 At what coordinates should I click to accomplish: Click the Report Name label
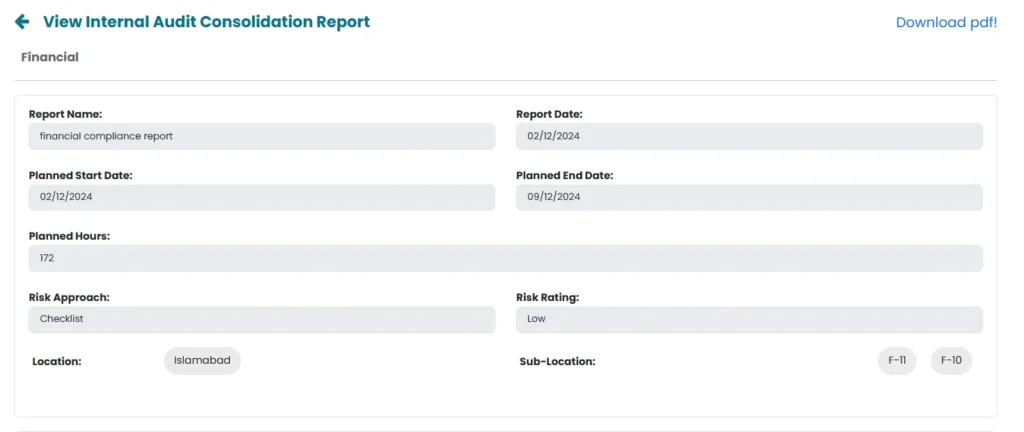65,114
